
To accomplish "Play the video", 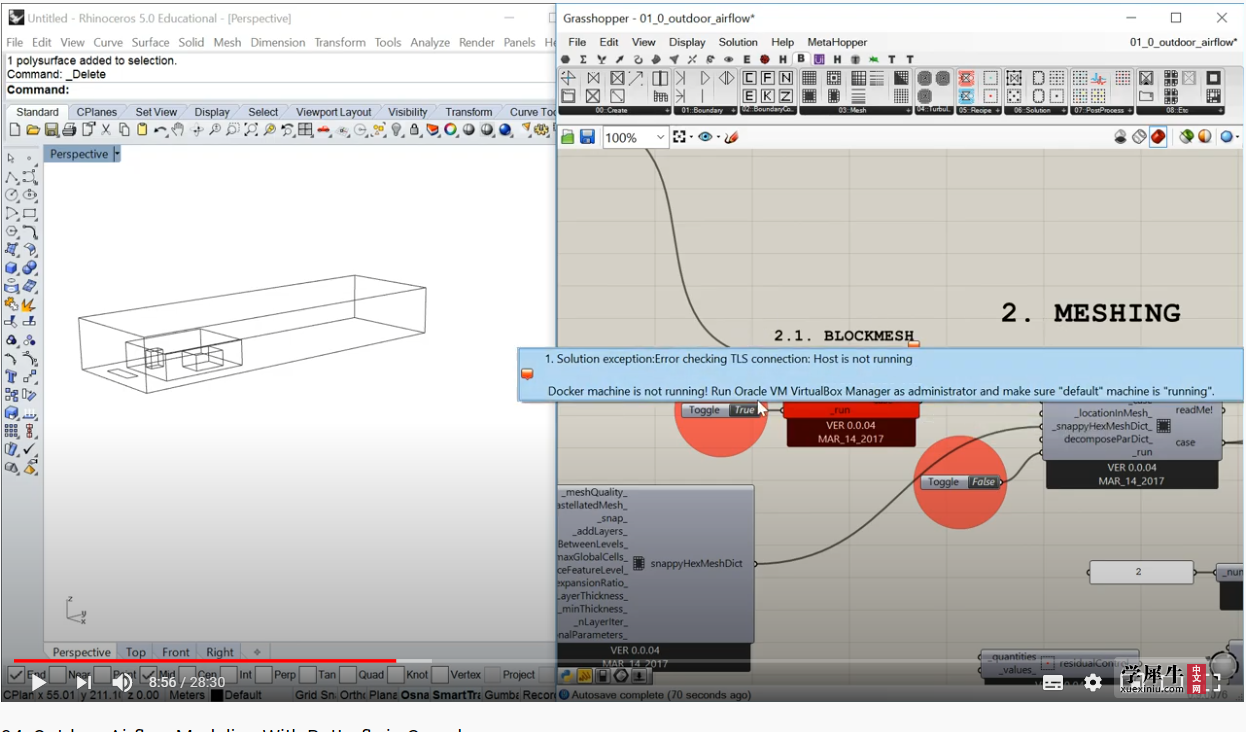I will click(37, 682).
